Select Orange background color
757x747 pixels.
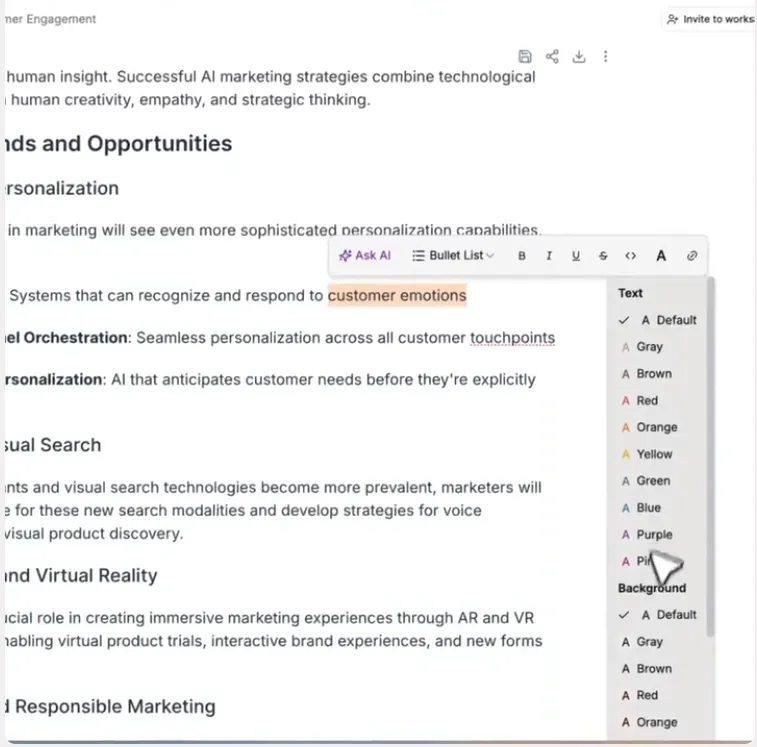tap(658, 722)
